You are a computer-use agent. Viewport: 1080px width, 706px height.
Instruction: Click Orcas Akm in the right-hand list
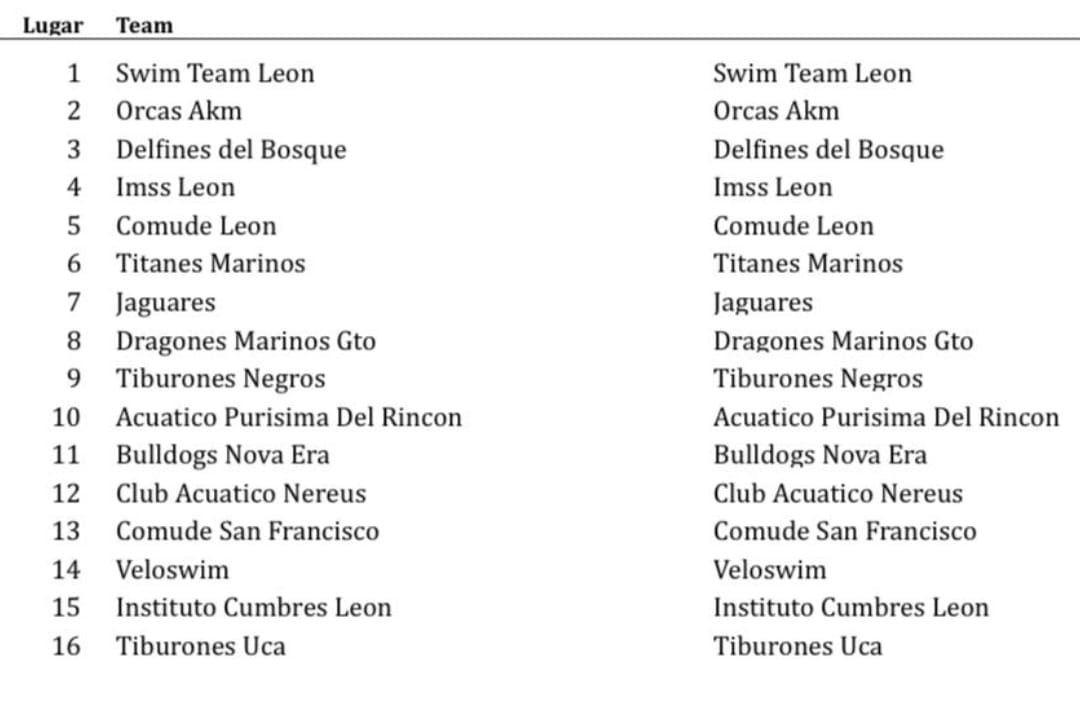[776, 111]
